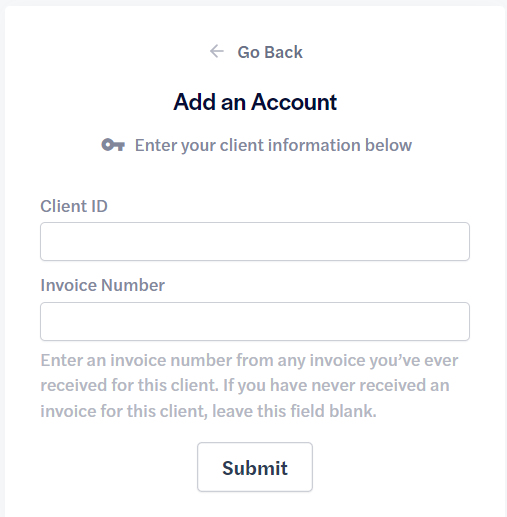Click the 'Enter your client information below' subtitle
The width and height of the screenshot is (507, 517).
[x=273, y=145]
